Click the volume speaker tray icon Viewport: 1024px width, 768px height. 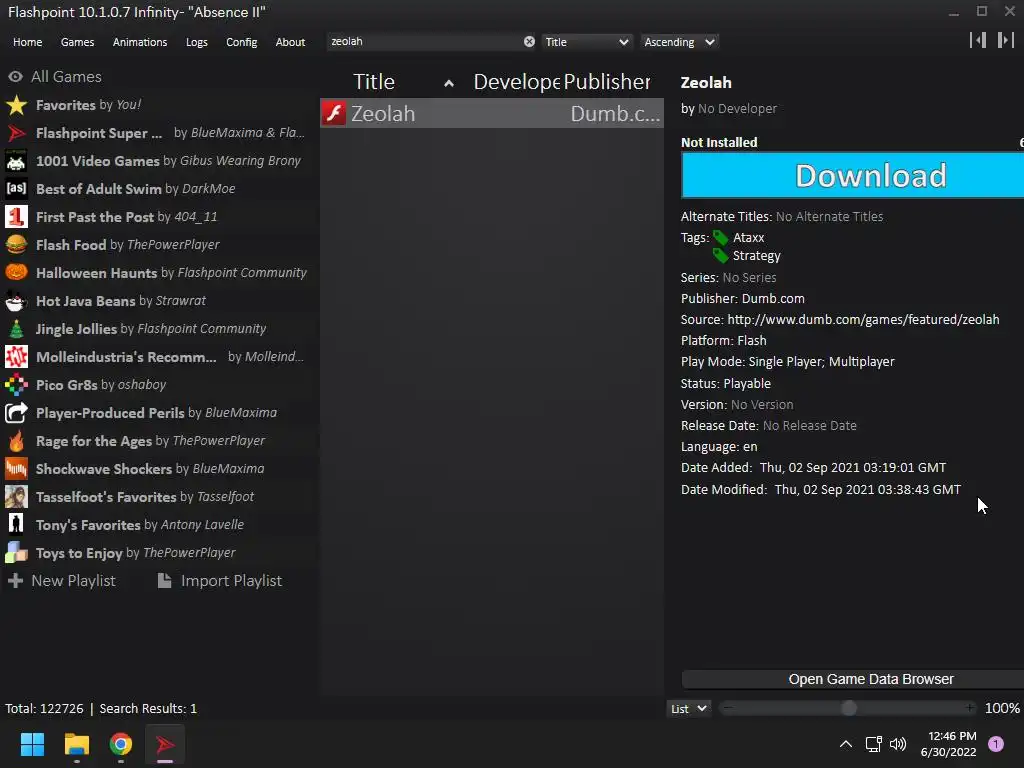[898, 744]
